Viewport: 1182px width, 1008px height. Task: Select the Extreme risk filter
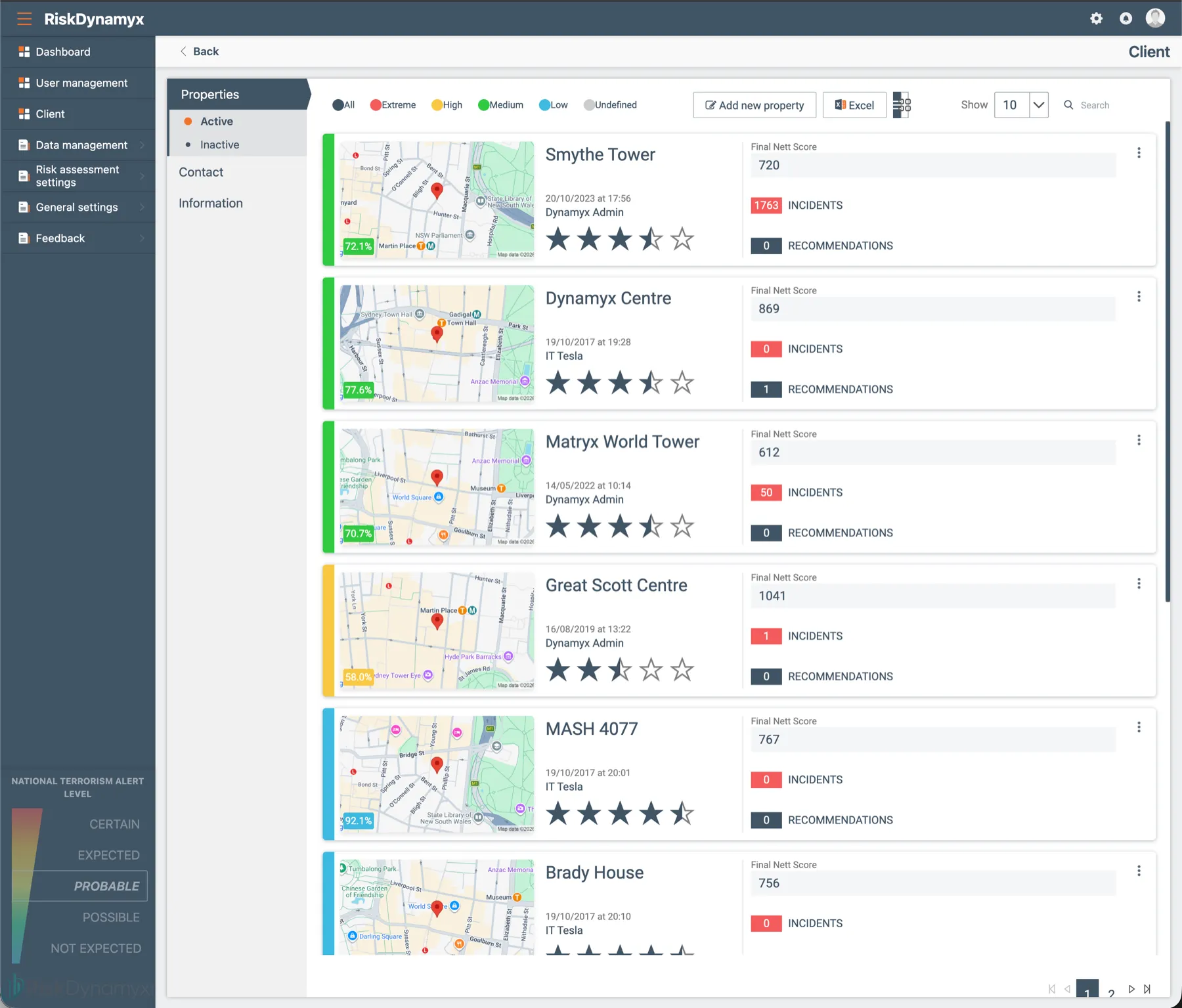393,105
